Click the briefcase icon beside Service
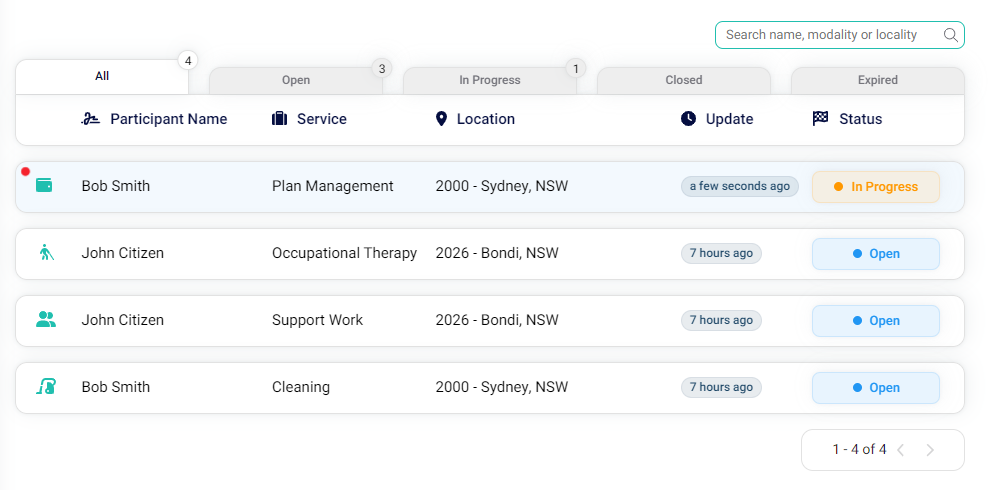Image resolution: width=1002 pixels, height=490 pixels. pyautogui.click(x=279, y=119)
